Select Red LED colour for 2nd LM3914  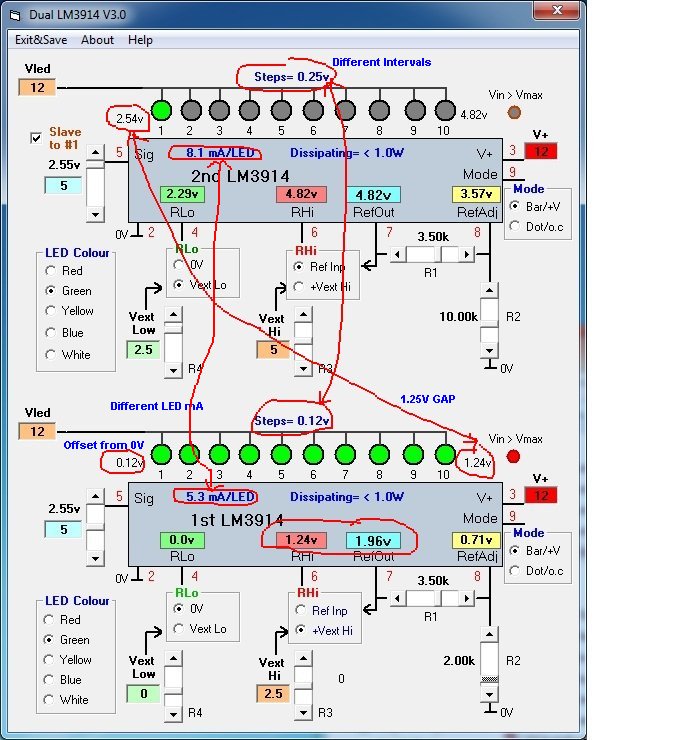coord(50,270)
